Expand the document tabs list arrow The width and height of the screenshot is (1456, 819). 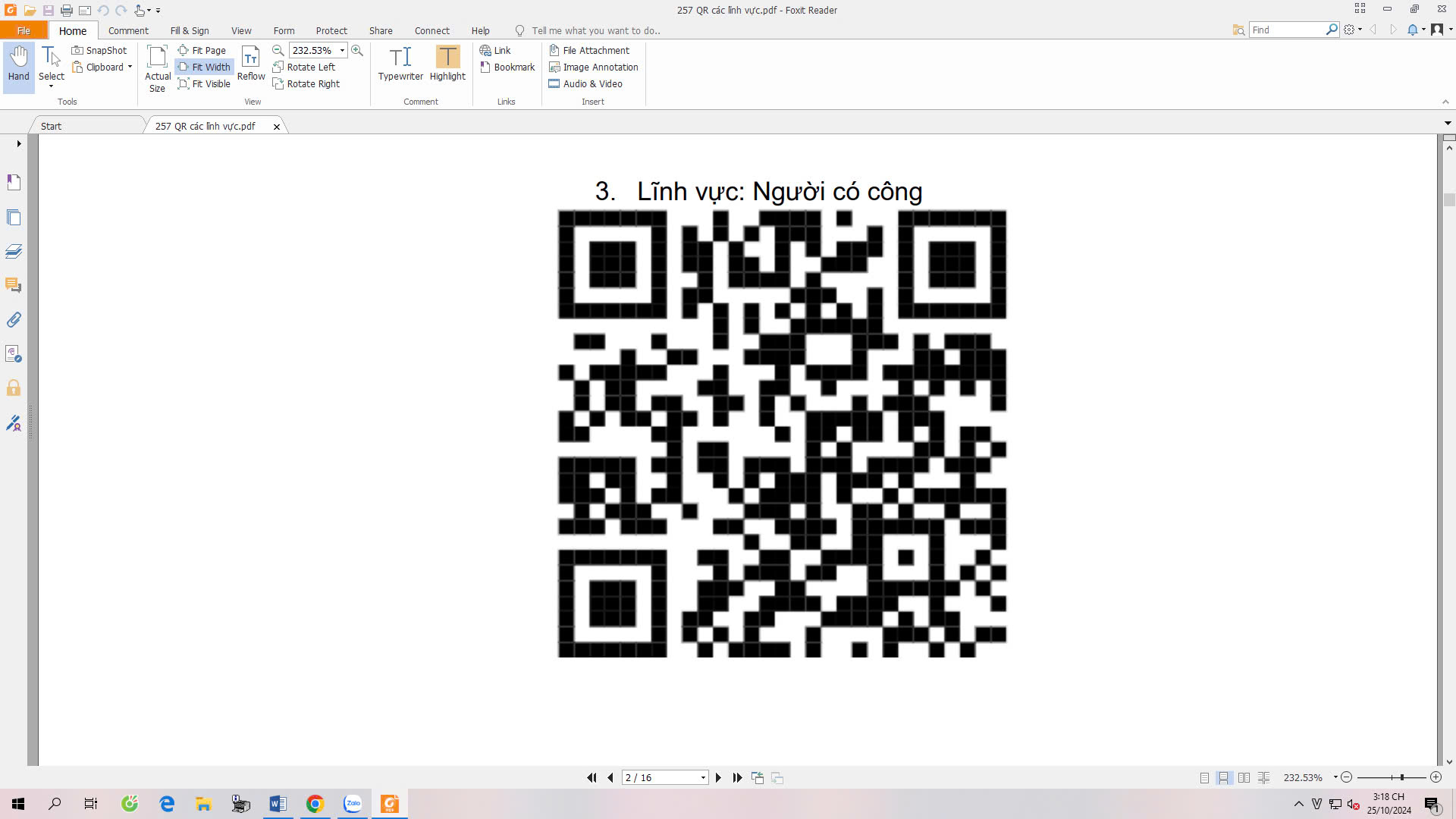(x=1448, y=123)
